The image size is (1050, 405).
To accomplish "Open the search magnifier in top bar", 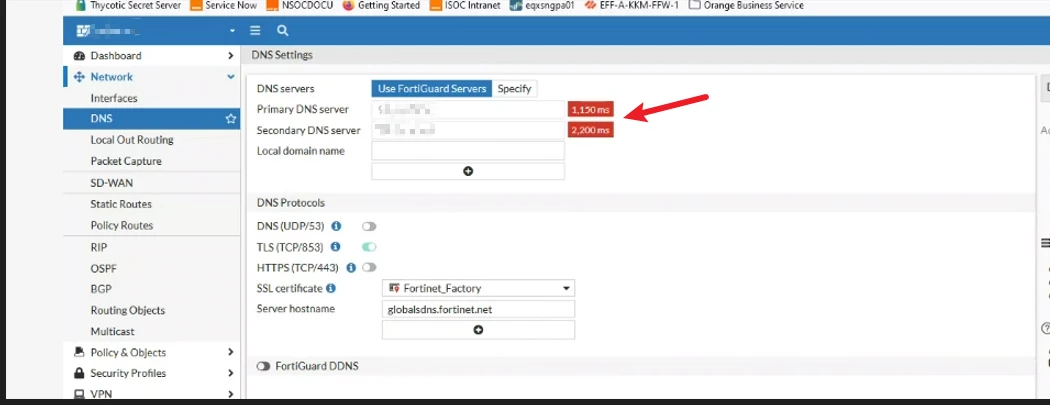I will coord(283,31).
